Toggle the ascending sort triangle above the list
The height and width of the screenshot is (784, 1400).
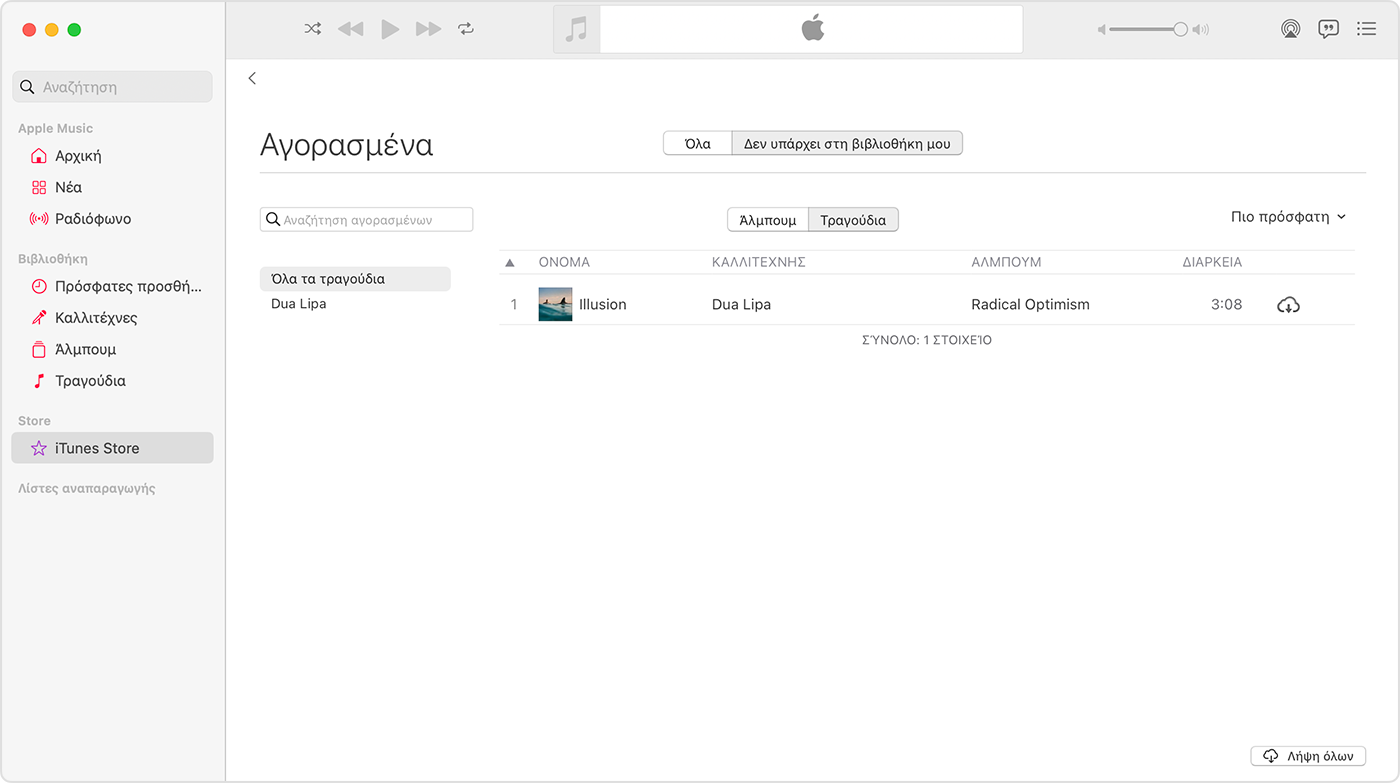tap(510, 262)
